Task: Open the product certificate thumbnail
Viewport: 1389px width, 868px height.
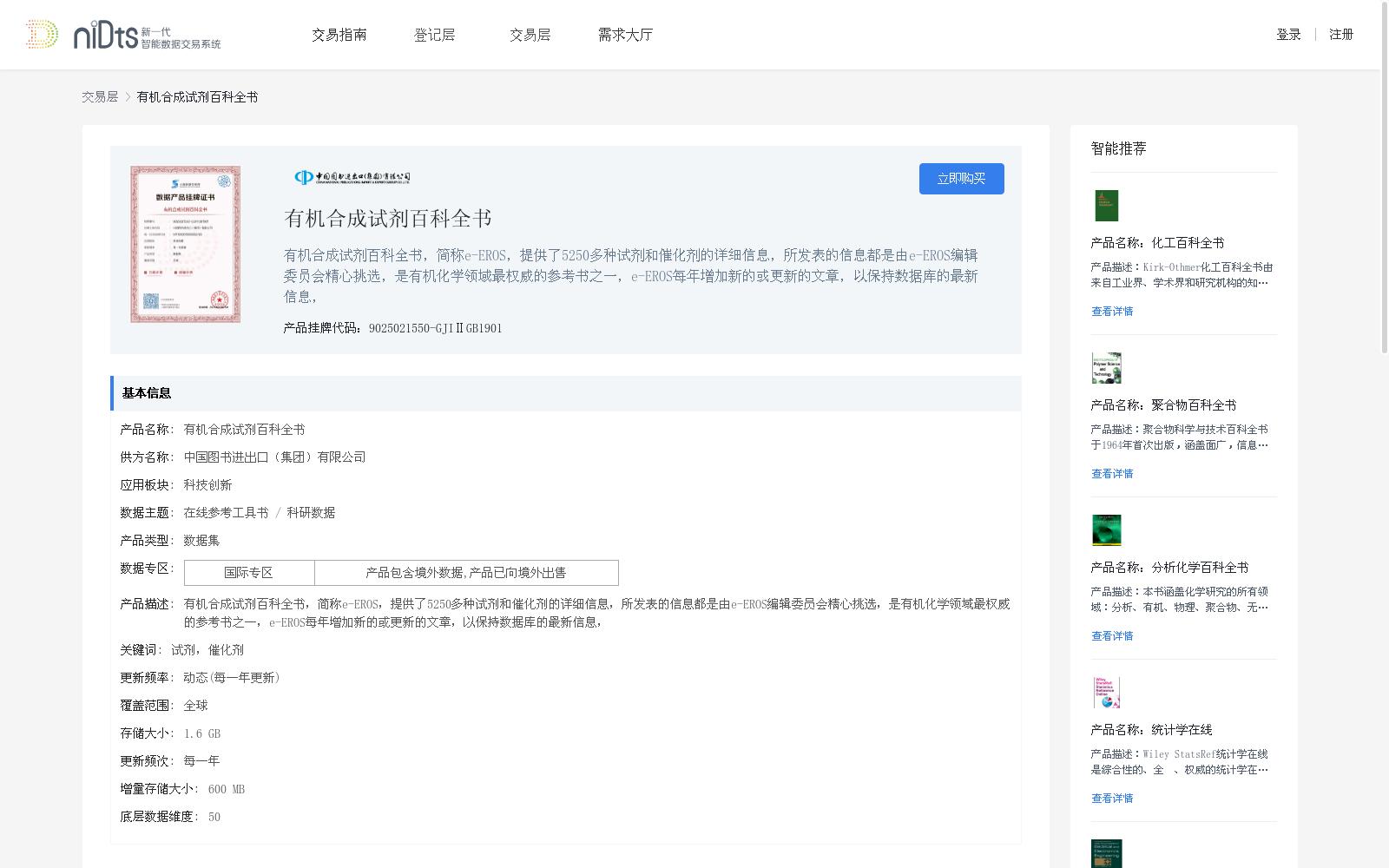Action: click(x=185, y=244)
